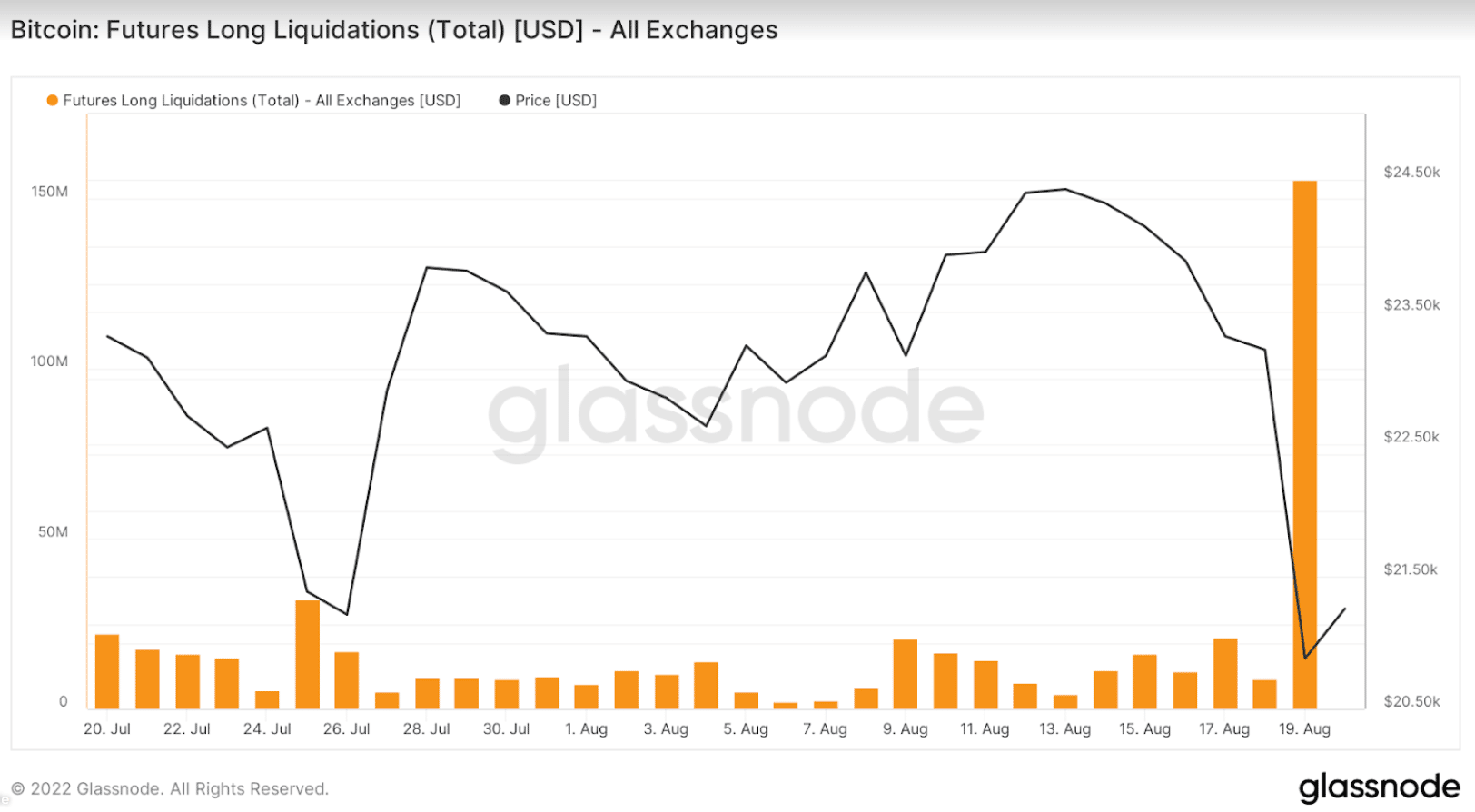The image size is (1475, 812).
Task: Click the 1. Aug x-axis date label
Action: (x=586, y=728)
